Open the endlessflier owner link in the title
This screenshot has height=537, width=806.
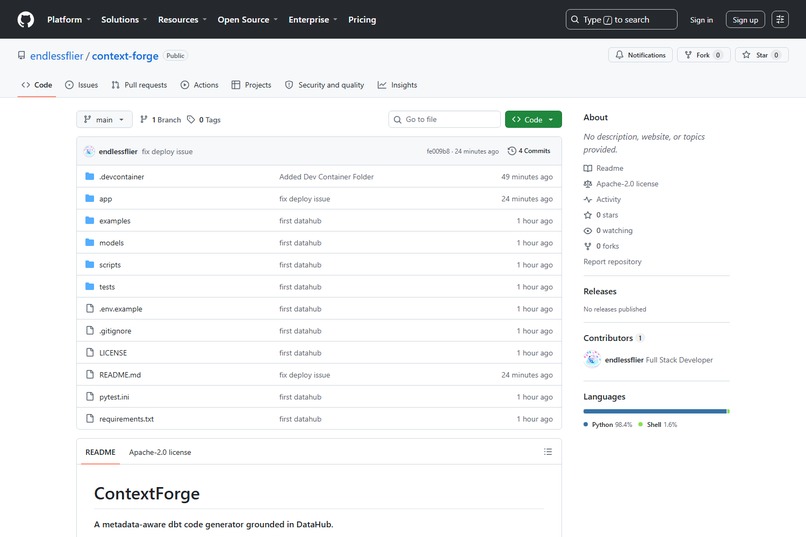tap(57, 55)
